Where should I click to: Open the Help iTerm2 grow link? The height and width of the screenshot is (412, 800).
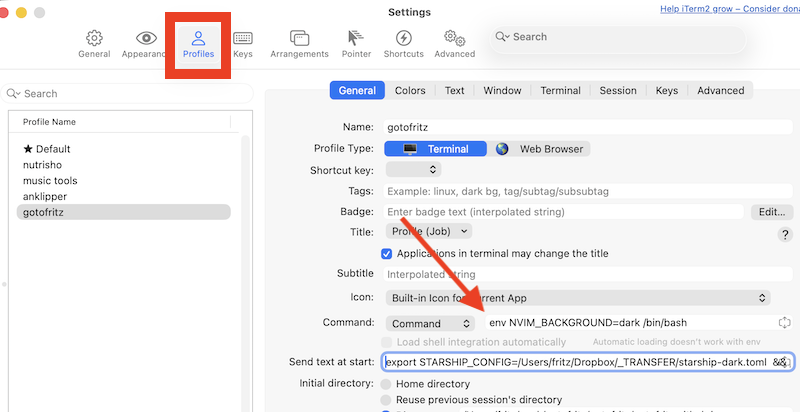[730, 9]
